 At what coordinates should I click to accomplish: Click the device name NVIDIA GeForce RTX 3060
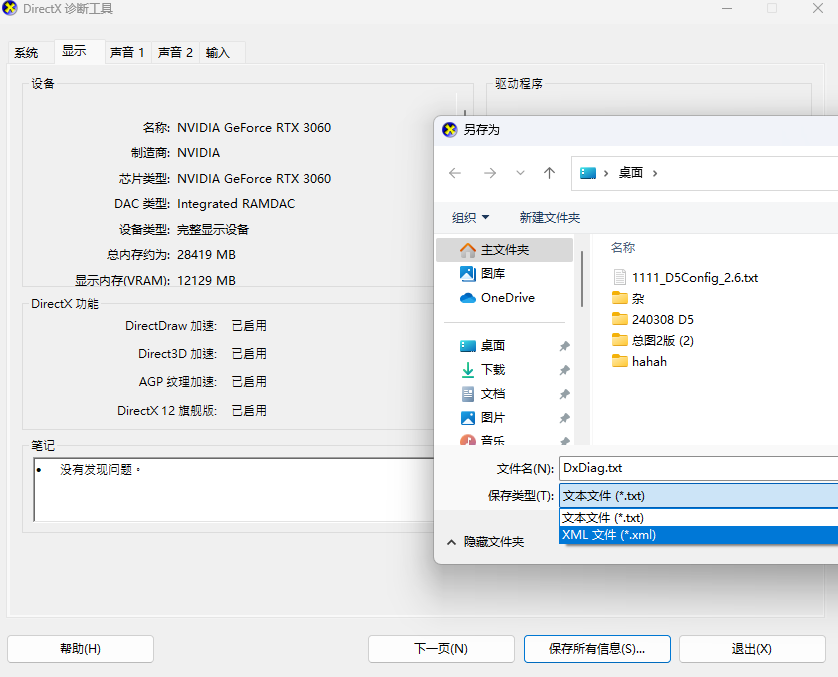[x=254, y=128]
